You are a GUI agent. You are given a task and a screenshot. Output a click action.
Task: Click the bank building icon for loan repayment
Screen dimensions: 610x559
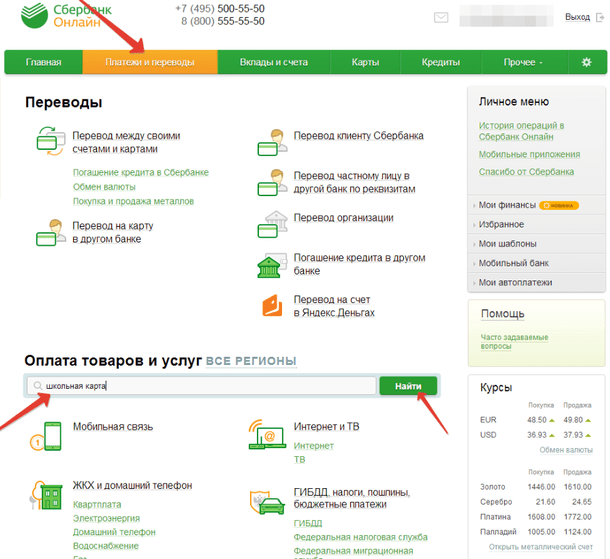pos(272,265)
